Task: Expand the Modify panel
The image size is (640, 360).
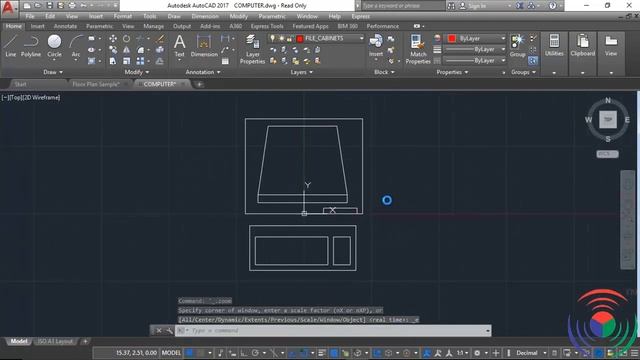Action: pos(137,72)
